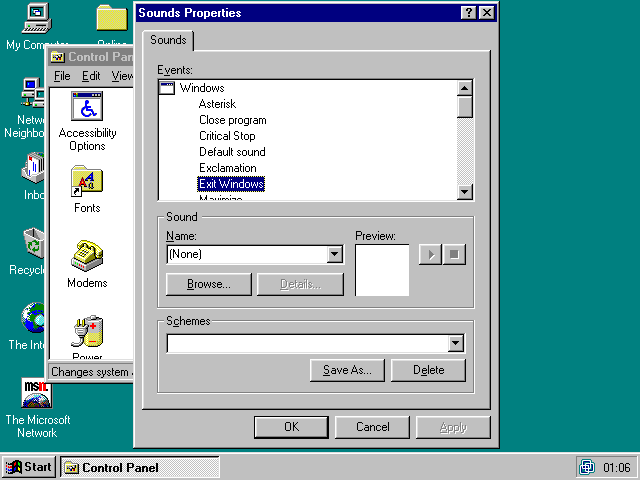
Task: Open the Edit menu in Control Panel
Action: click(x=91, y=76)
